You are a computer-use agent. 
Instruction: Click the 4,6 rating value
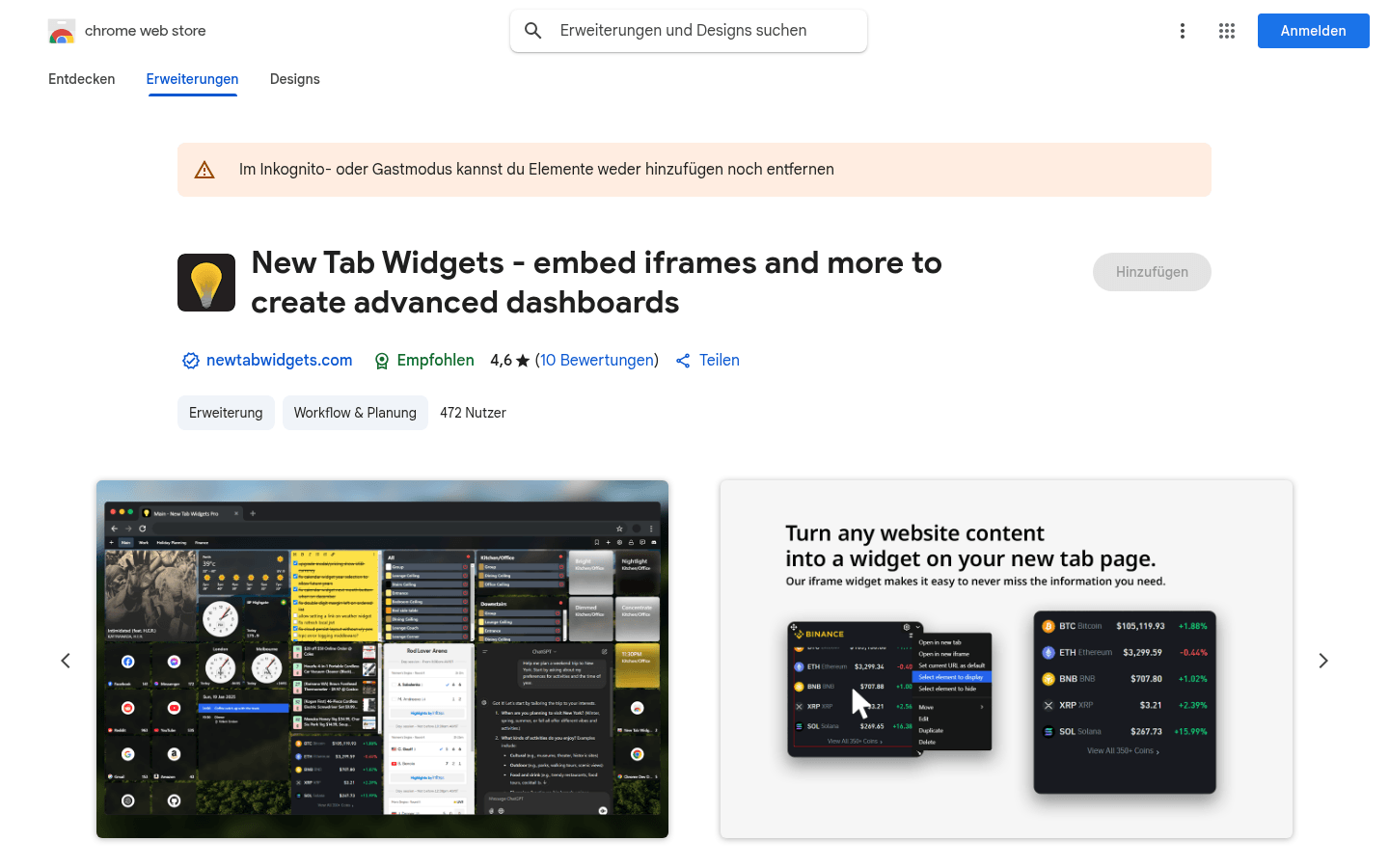pos(501,360)
